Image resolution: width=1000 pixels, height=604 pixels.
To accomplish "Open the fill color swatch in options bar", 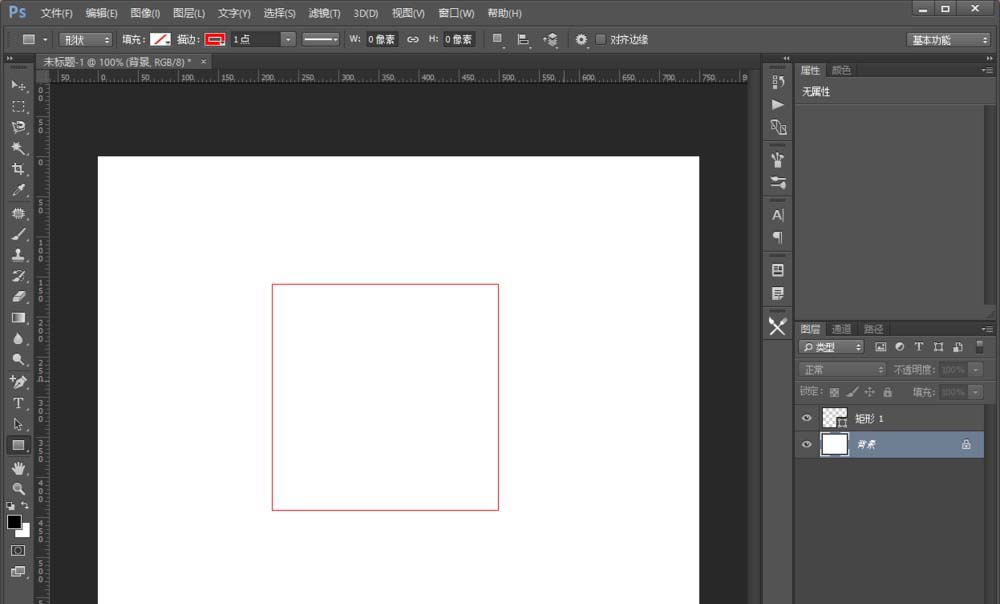I will pyautogui.click(x=158, y=39).
